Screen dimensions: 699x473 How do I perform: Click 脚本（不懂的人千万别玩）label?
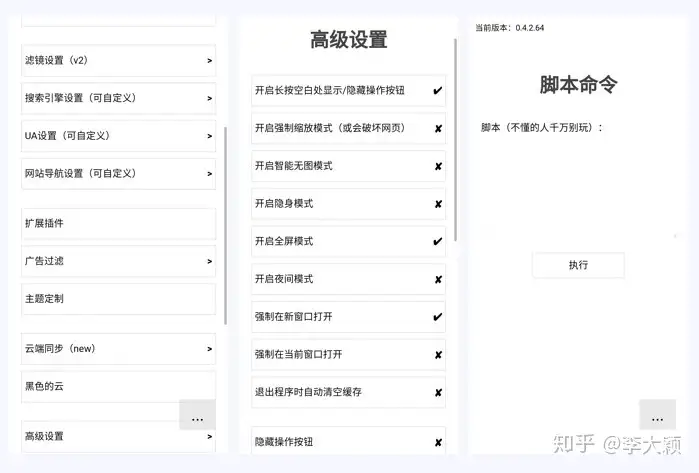click(542, 128)
